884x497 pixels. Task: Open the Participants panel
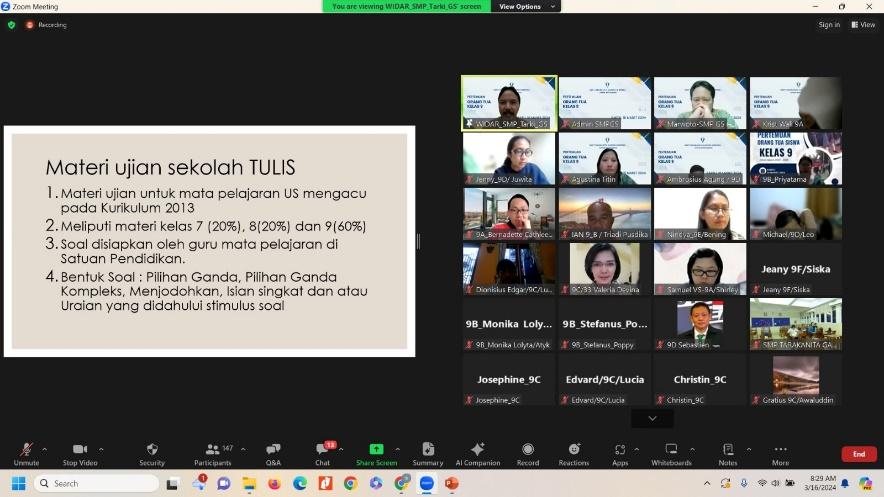(213, 454)
